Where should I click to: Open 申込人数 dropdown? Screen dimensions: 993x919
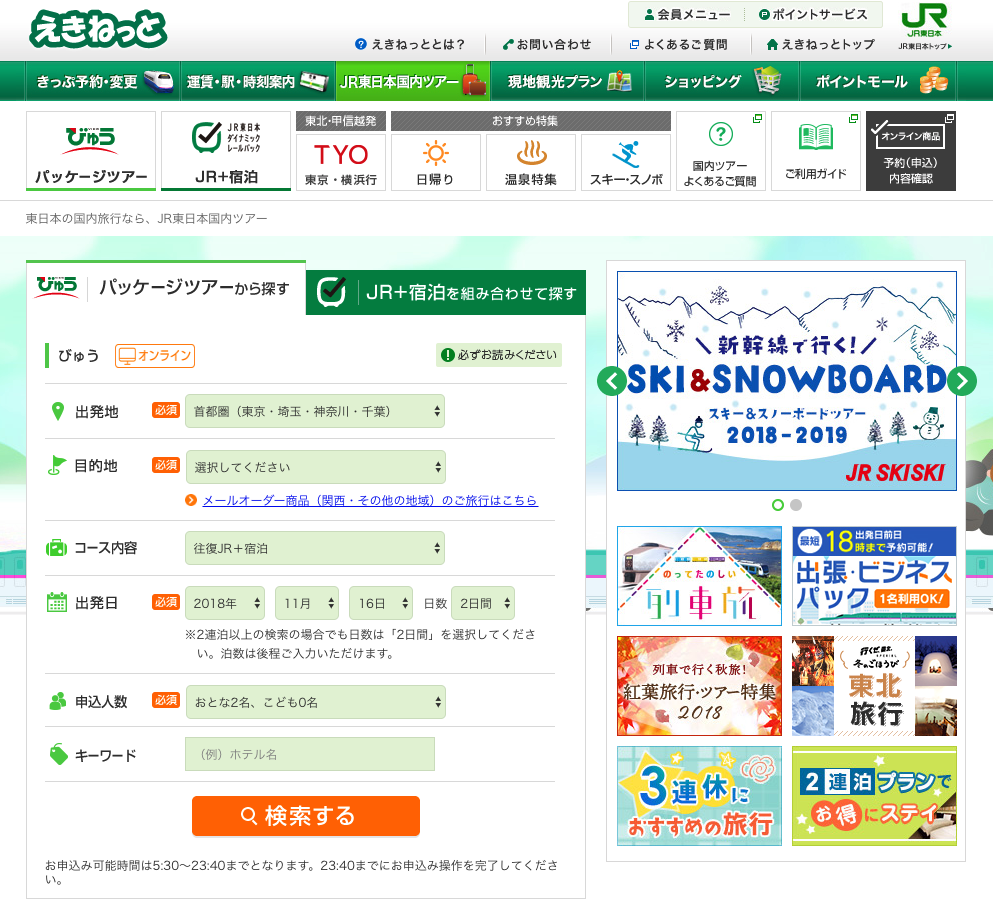pyautogui.click(x=316, y=702)
